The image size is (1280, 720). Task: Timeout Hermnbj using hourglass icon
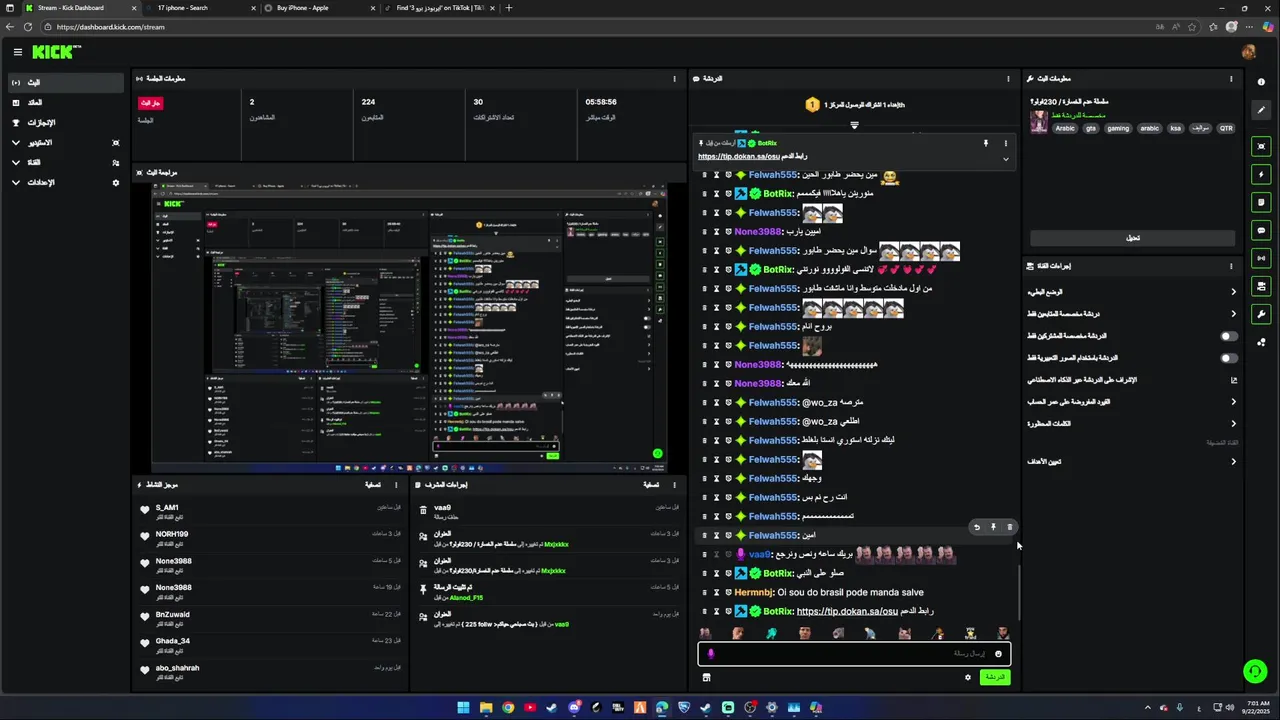(716, 592)
